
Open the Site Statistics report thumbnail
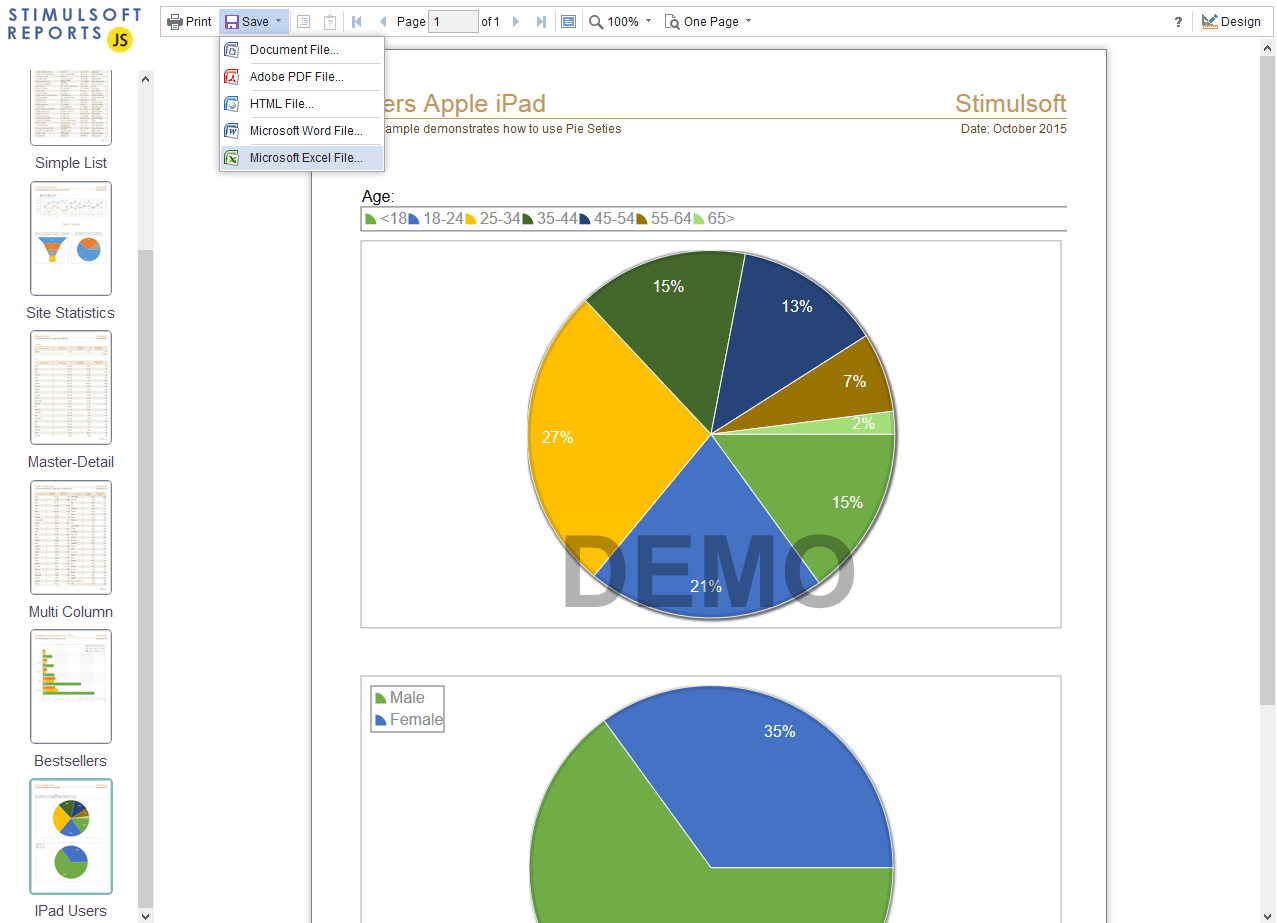(70, 238)
